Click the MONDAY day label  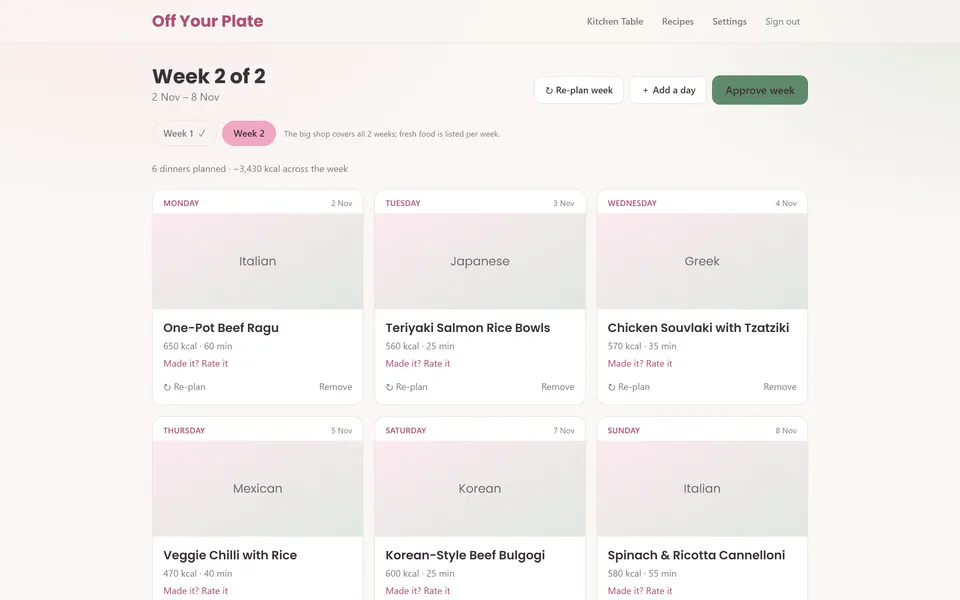click(181, 203)
